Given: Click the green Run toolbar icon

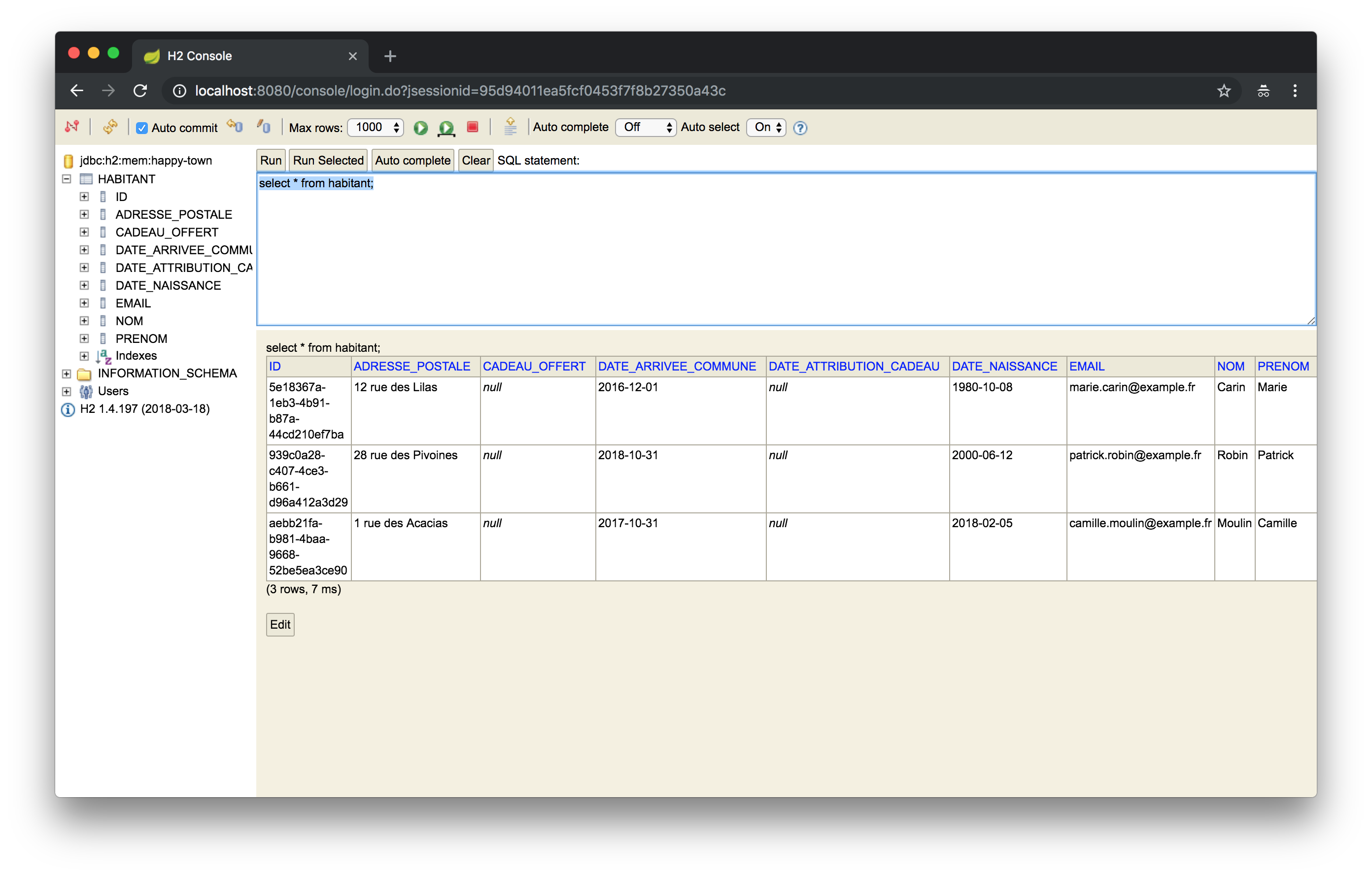Looking at the screenshot, I should tap(420, 128).
